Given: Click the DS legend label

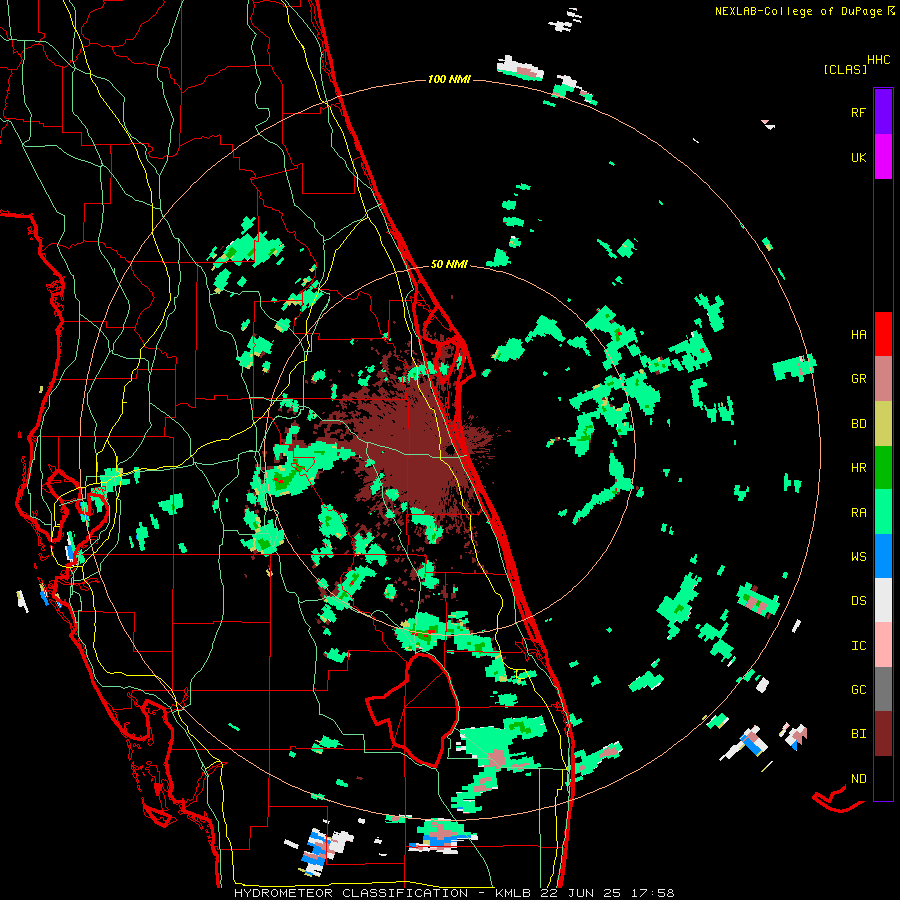Looking at the screenshot, I should point(858,601).
